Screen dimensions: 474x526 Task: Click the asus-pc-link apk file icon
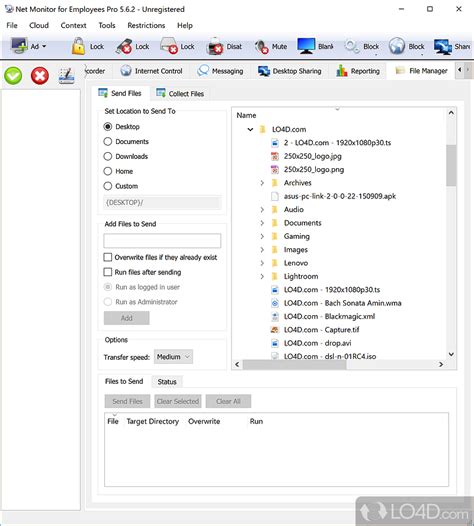click(275, 196)
